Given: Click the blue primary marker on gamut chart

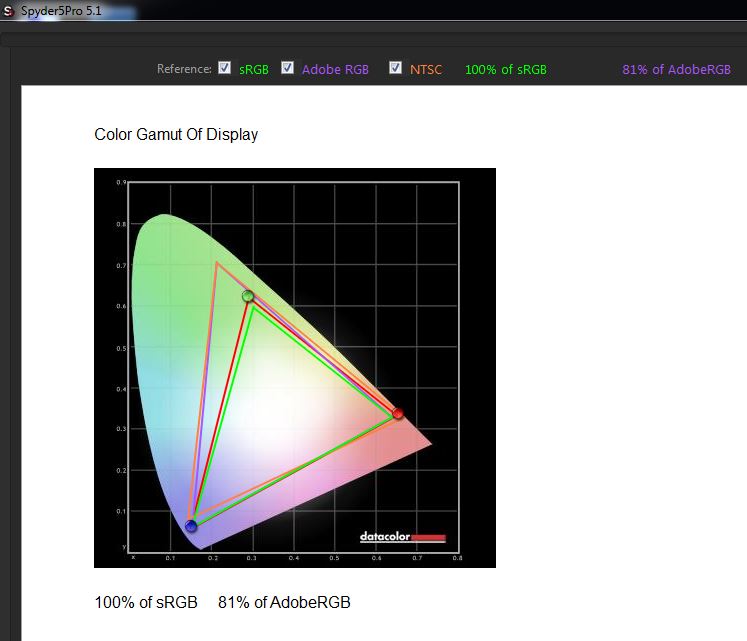Looking at the screenshot, I should pos(191,526).
